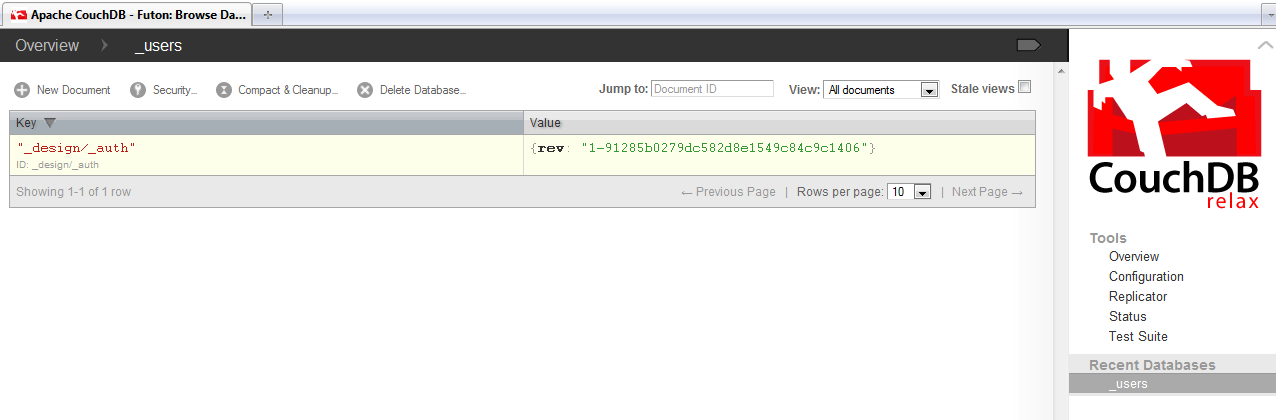Viewport: 1276px width, 420px height.
Task: Open the View All documents dropdown
Action: tap(881, 90)
